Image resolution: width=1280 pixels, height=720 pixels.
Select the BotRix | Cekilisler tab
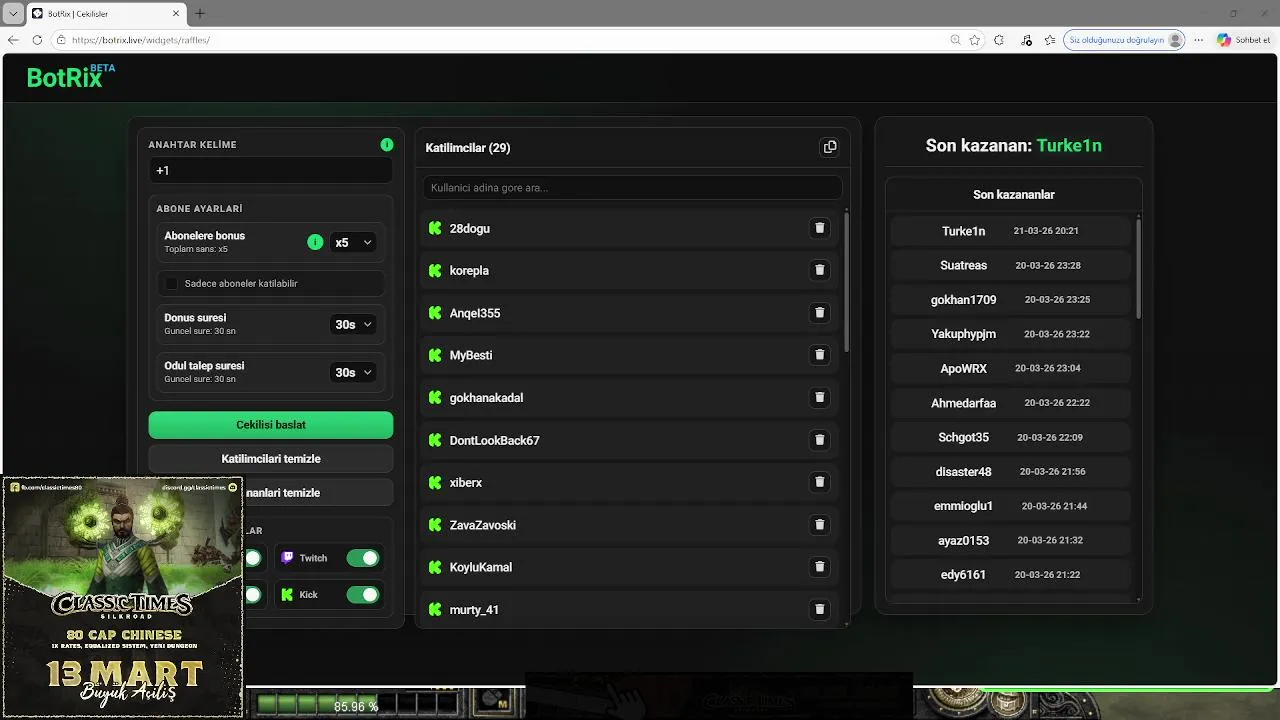point(105,13)
